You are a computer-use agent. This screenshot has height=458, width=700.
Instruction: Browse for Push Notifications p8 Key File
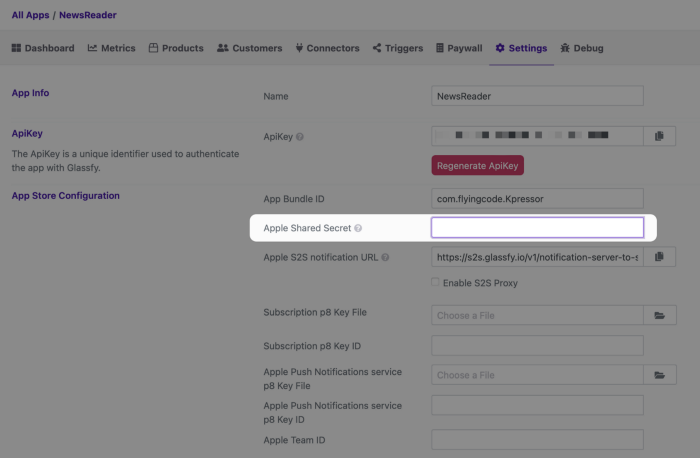(x=660, y=375)
